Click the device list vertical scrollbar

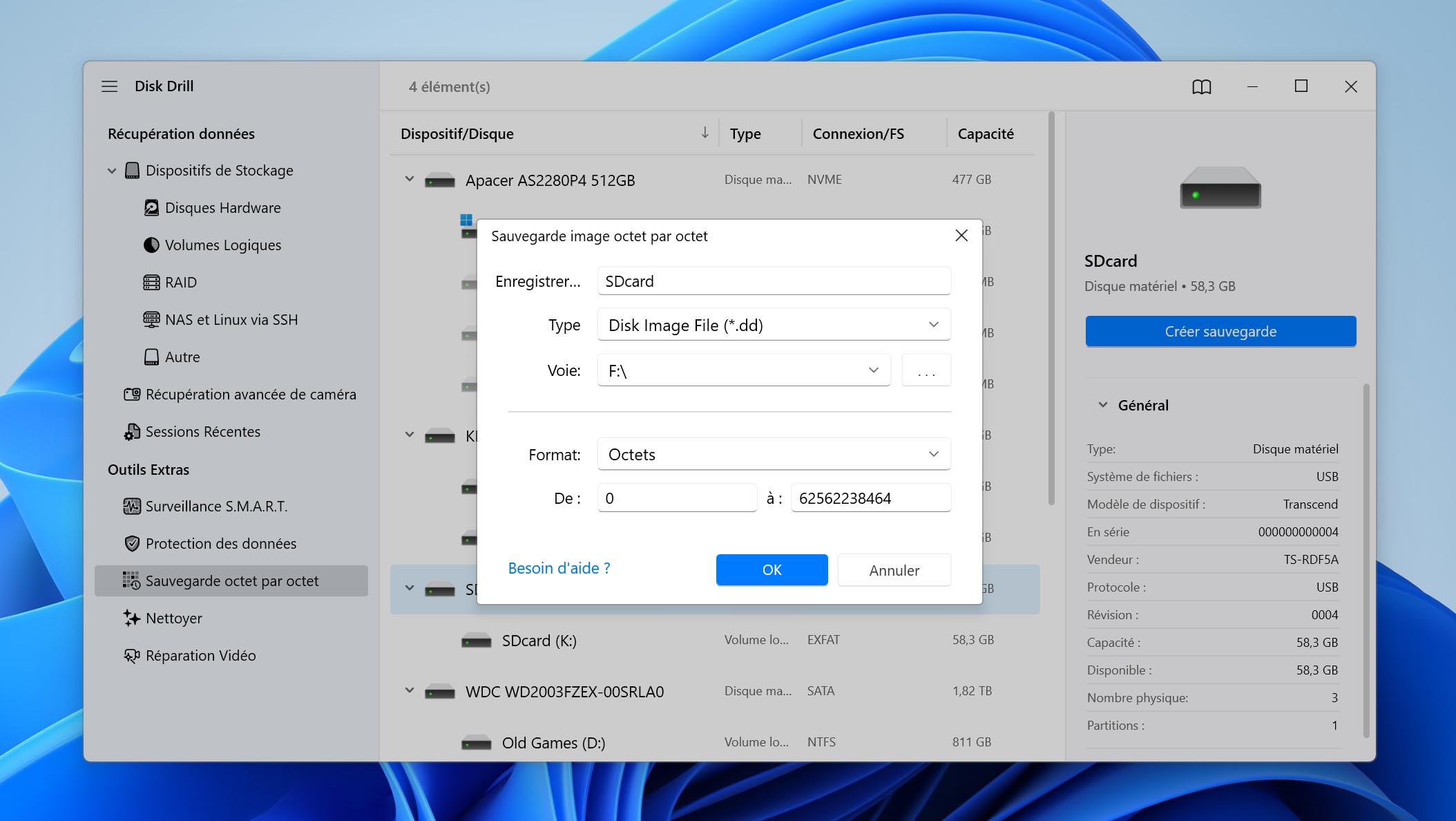(x=1051, y=308)
